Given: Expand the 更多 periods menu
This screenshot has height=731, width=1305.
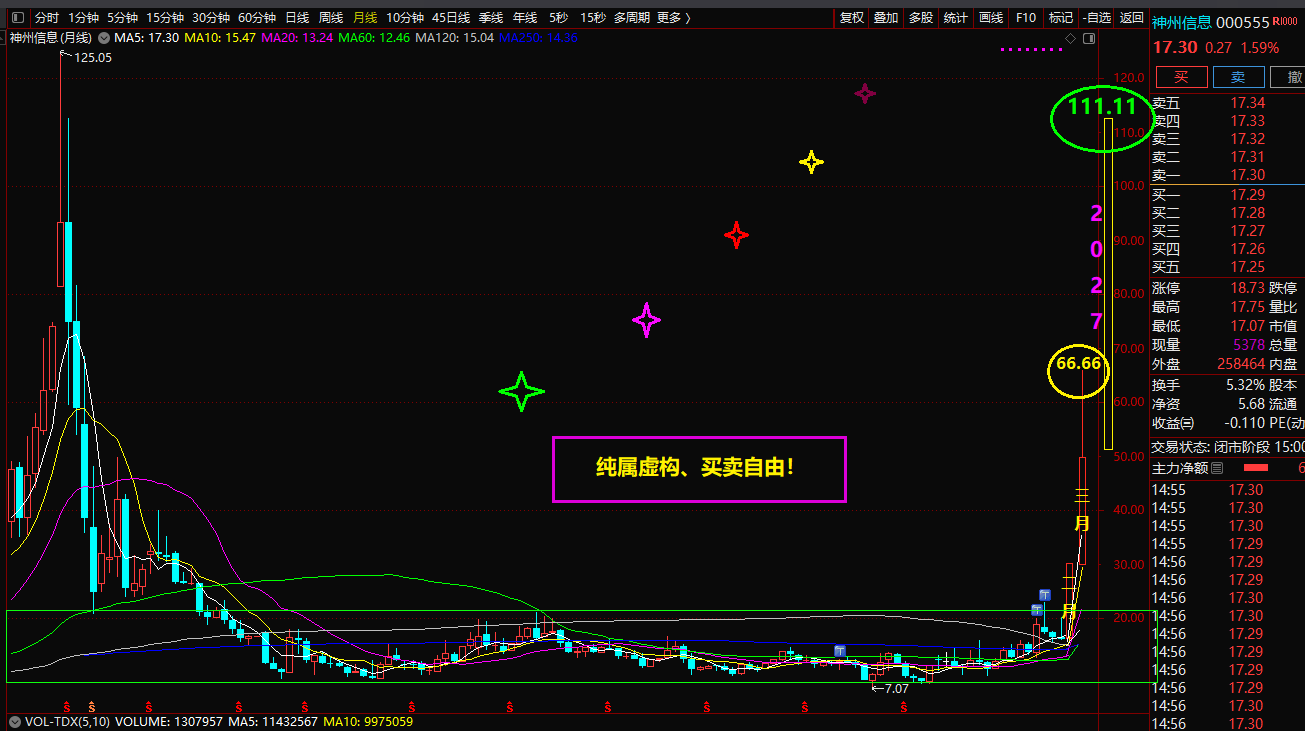Looking at the screenshot, I should click(672, 18).
